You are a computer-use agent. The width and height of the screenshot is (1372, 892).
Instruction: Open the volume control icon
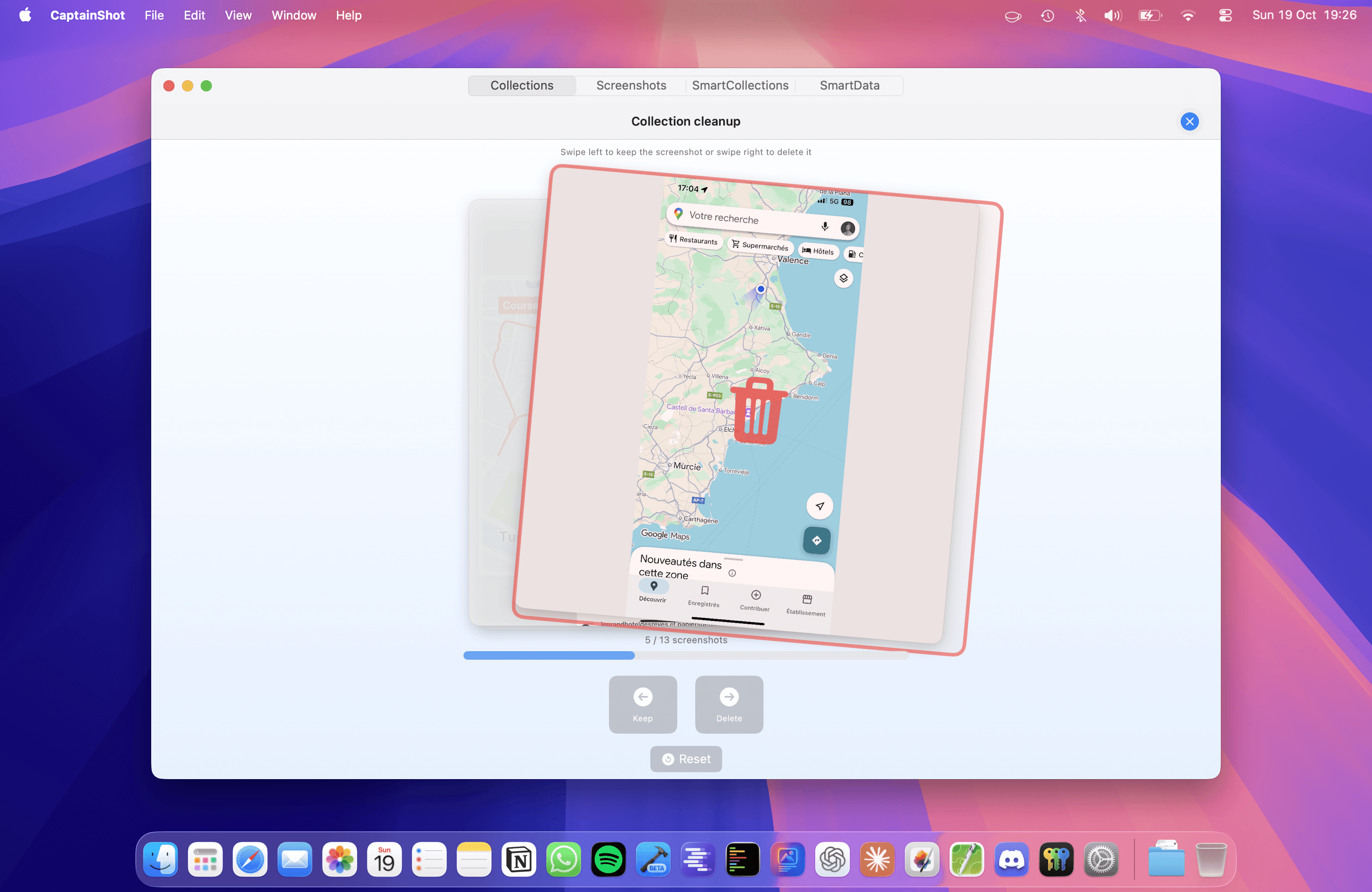(x=1112, y=15)
